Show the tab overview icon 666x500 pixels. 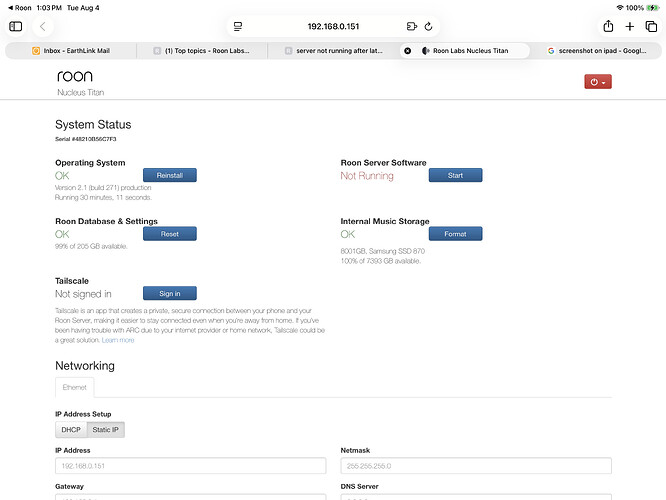pyautogui.click(x=651, y=26)
